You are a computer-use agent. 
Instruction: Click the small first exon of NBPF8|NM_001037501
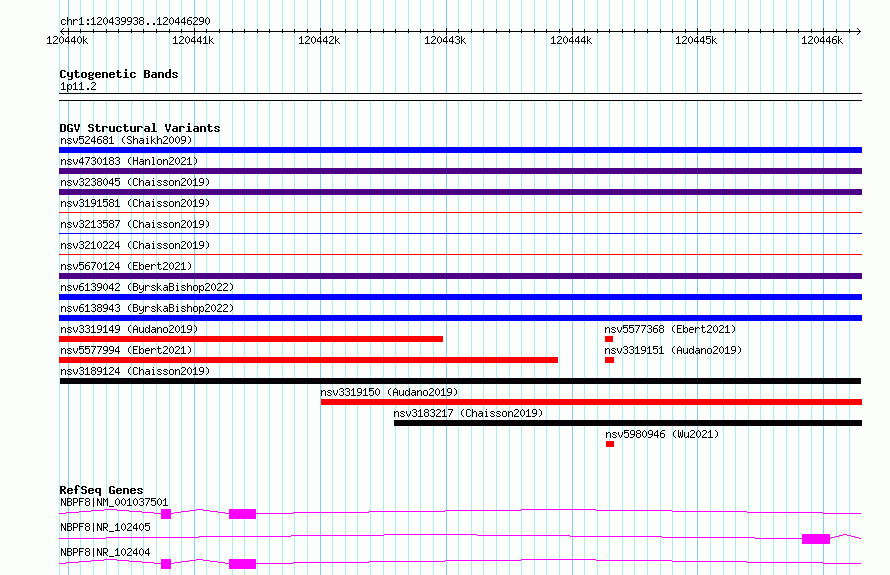click(x=166, y=514)
